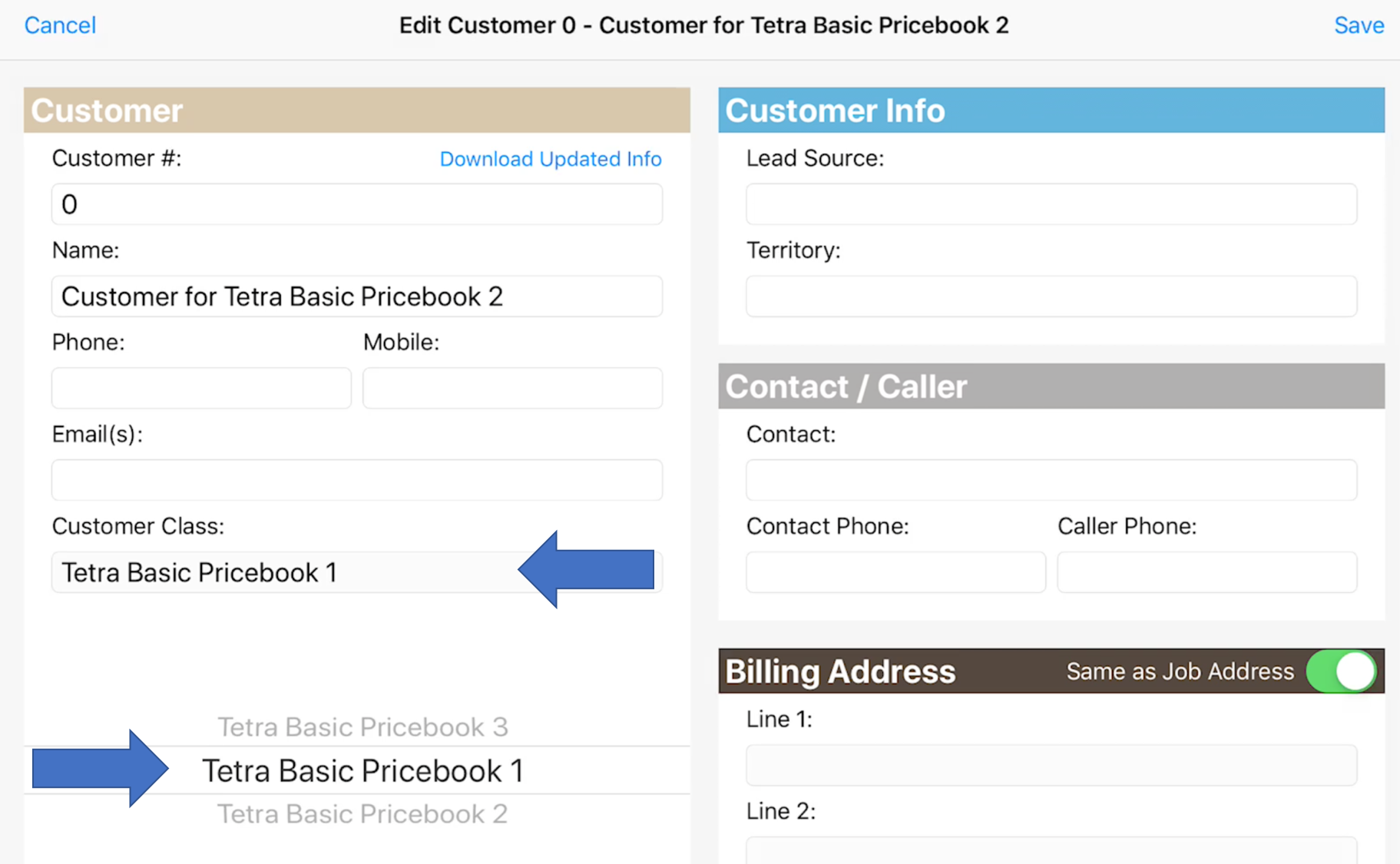Select the Lead Source field
Image resolution: width=1400 pixels, height=864 pixels.
coord(1051,204)
